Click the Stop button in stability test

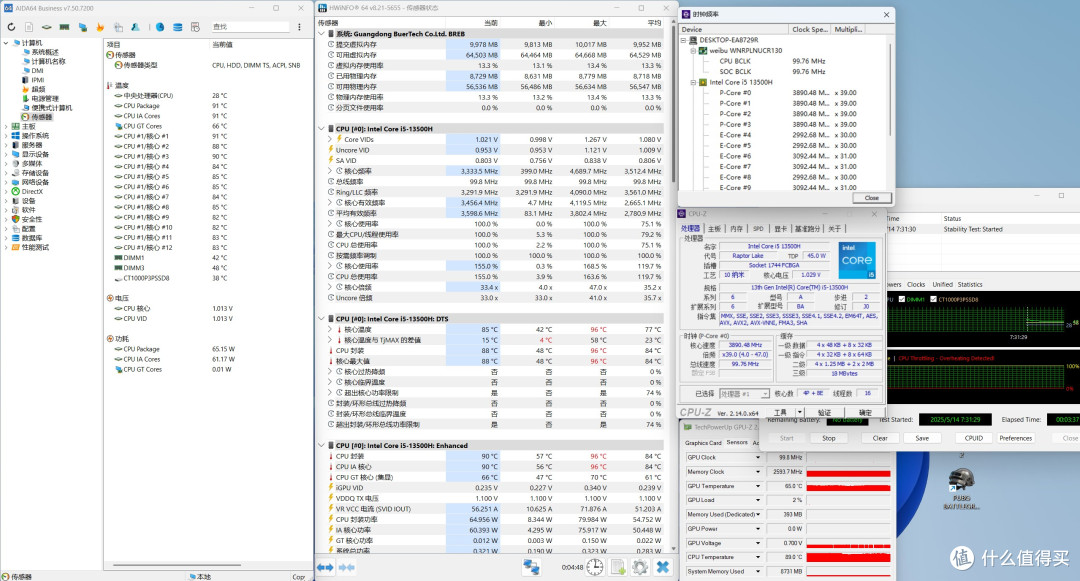coord(829,439)
